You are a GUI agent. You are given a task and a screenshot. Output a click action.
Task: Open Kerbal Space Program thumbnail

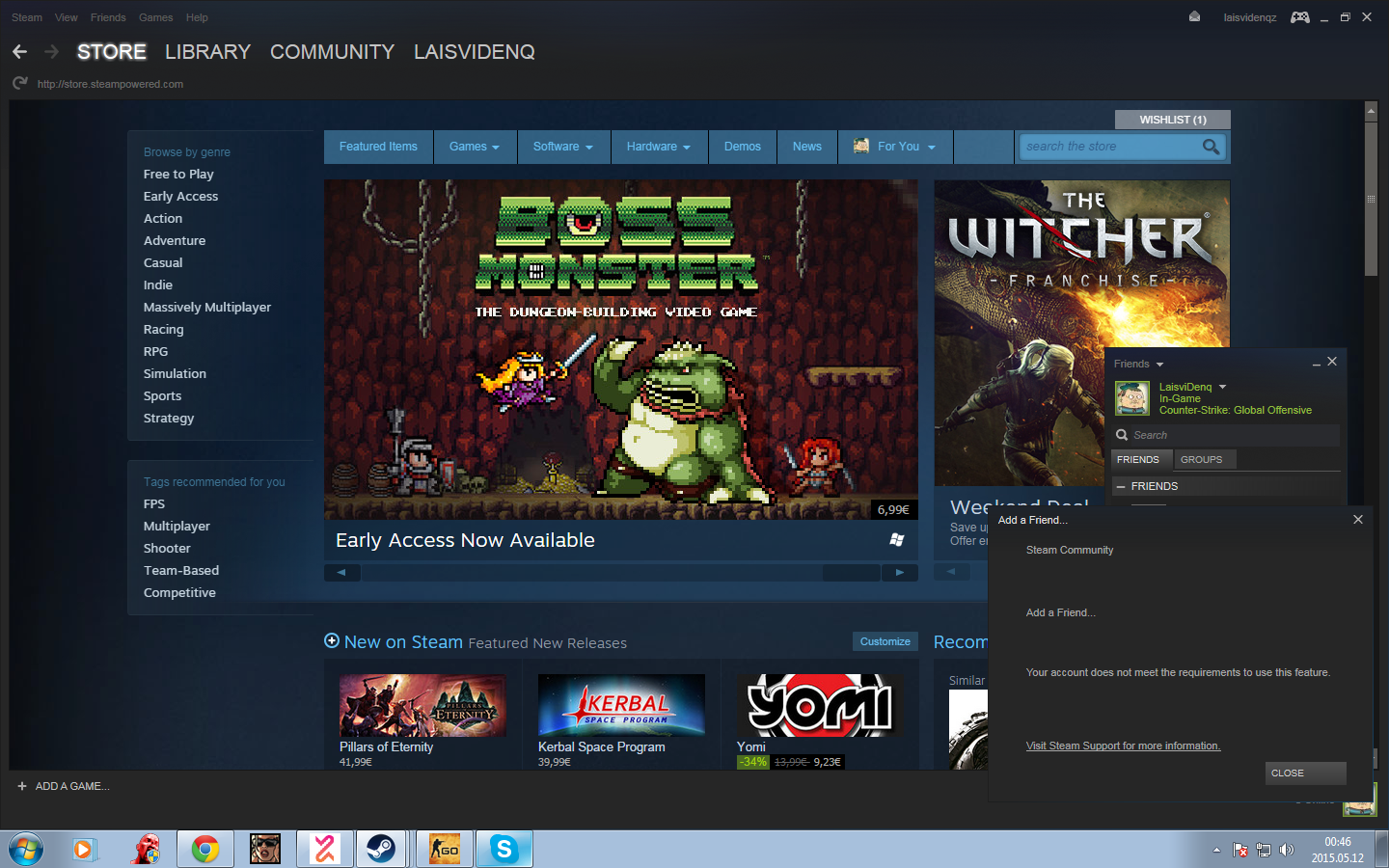tap(621, 705)
